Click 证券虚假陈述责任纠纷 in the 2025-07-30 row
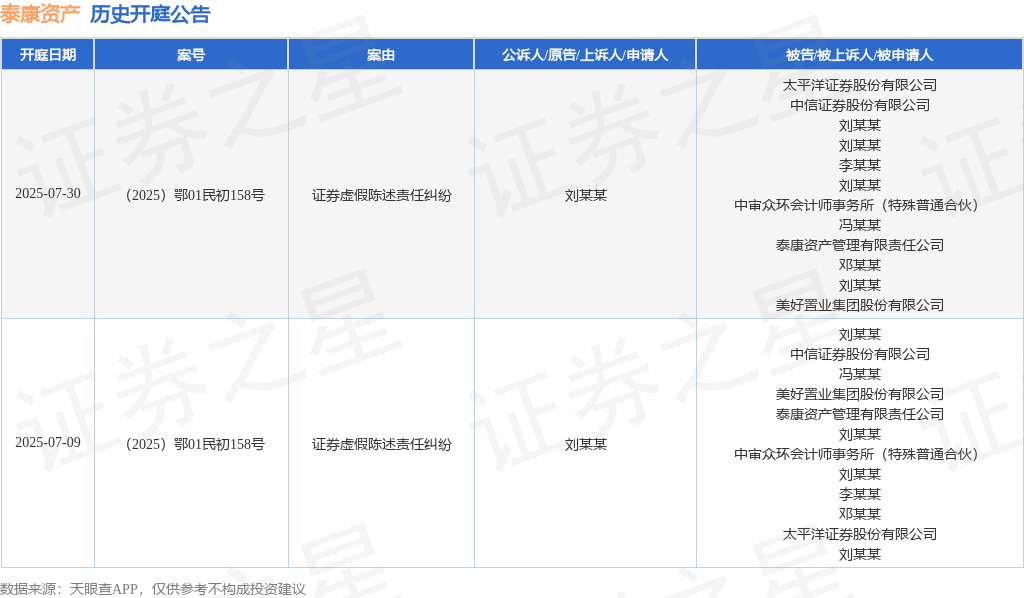Screen dimensions: 1024x598 (x=381, y=195)
